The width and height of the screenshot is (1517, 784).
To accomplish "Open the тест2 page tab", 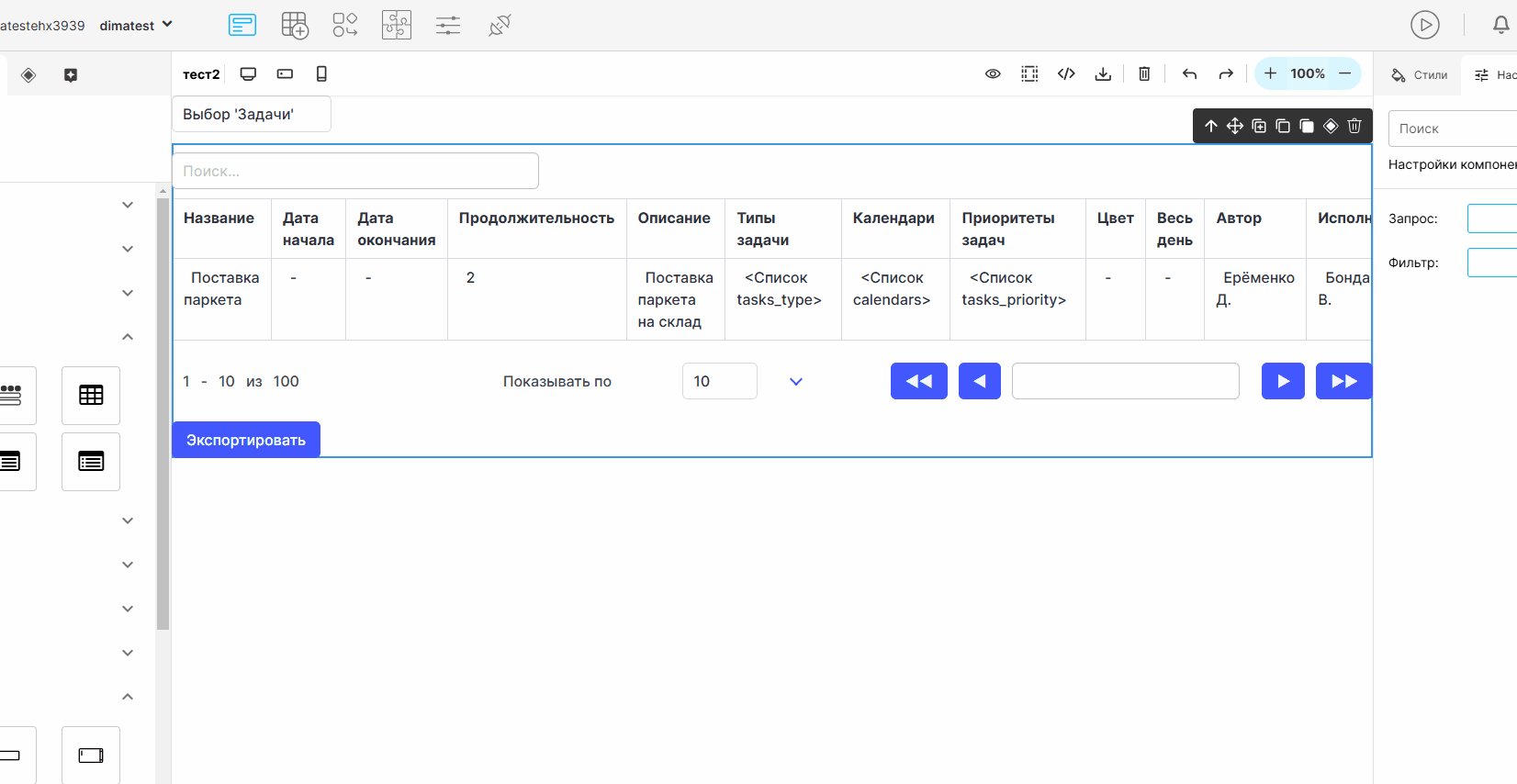I will [x=201, y=74].
